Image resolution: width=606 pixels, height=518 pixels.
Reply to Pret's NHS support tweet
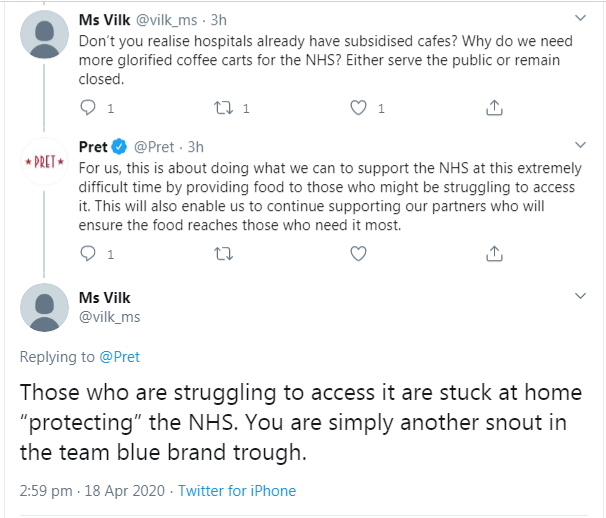tap(89, 255)
